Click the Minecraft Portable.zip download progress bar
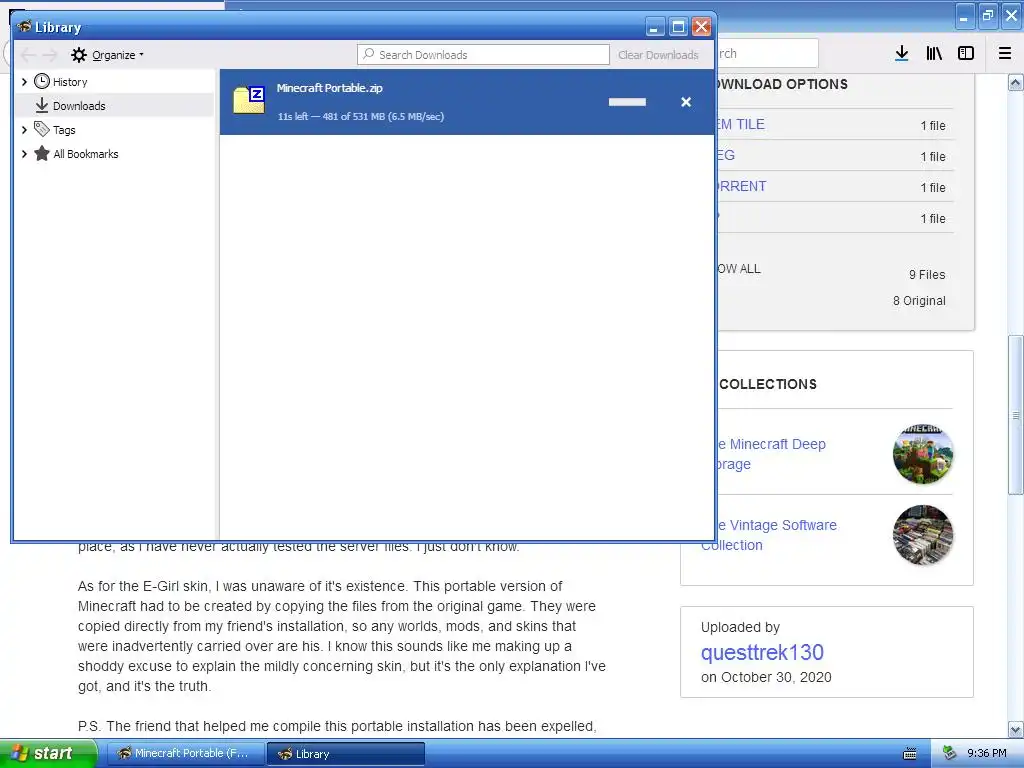 click(x=627, y=102)
